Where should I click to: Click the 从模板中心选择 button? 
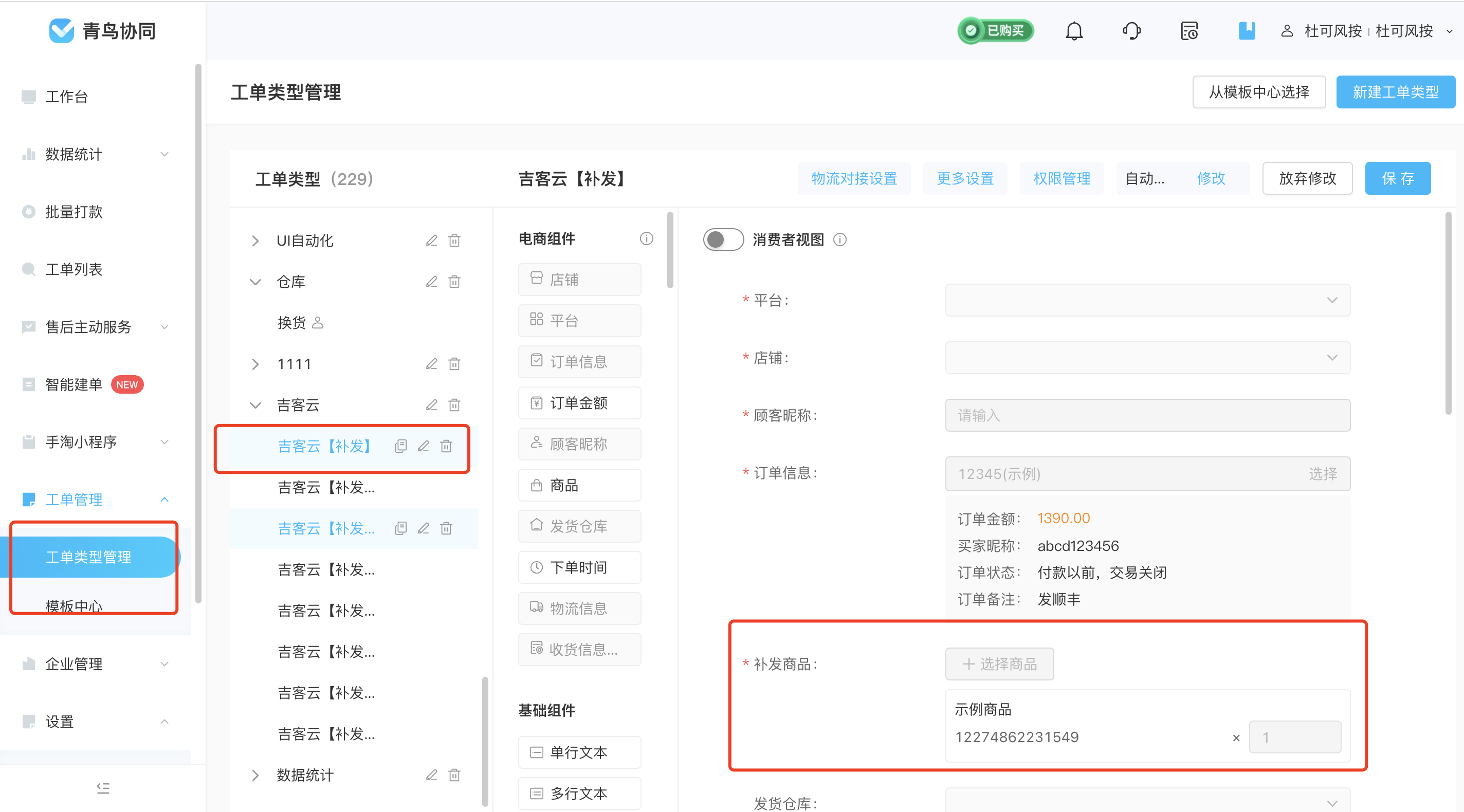tap(1259, 92)
